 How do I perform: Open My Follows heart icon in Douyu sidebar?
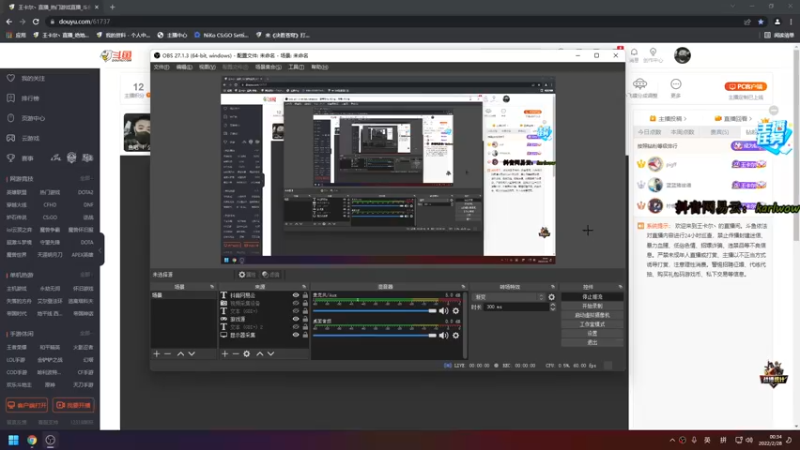[11, 78]
